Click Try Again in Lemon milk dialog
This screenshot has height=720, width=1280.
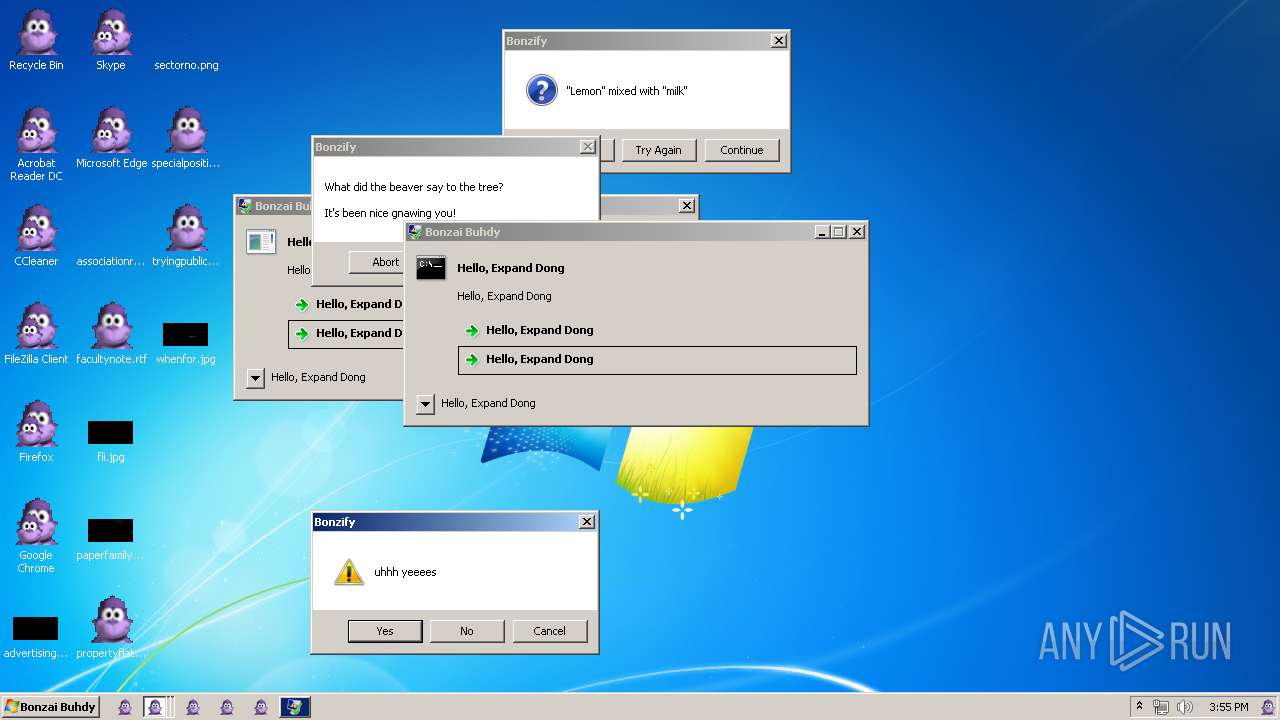(x=658, y=150)
